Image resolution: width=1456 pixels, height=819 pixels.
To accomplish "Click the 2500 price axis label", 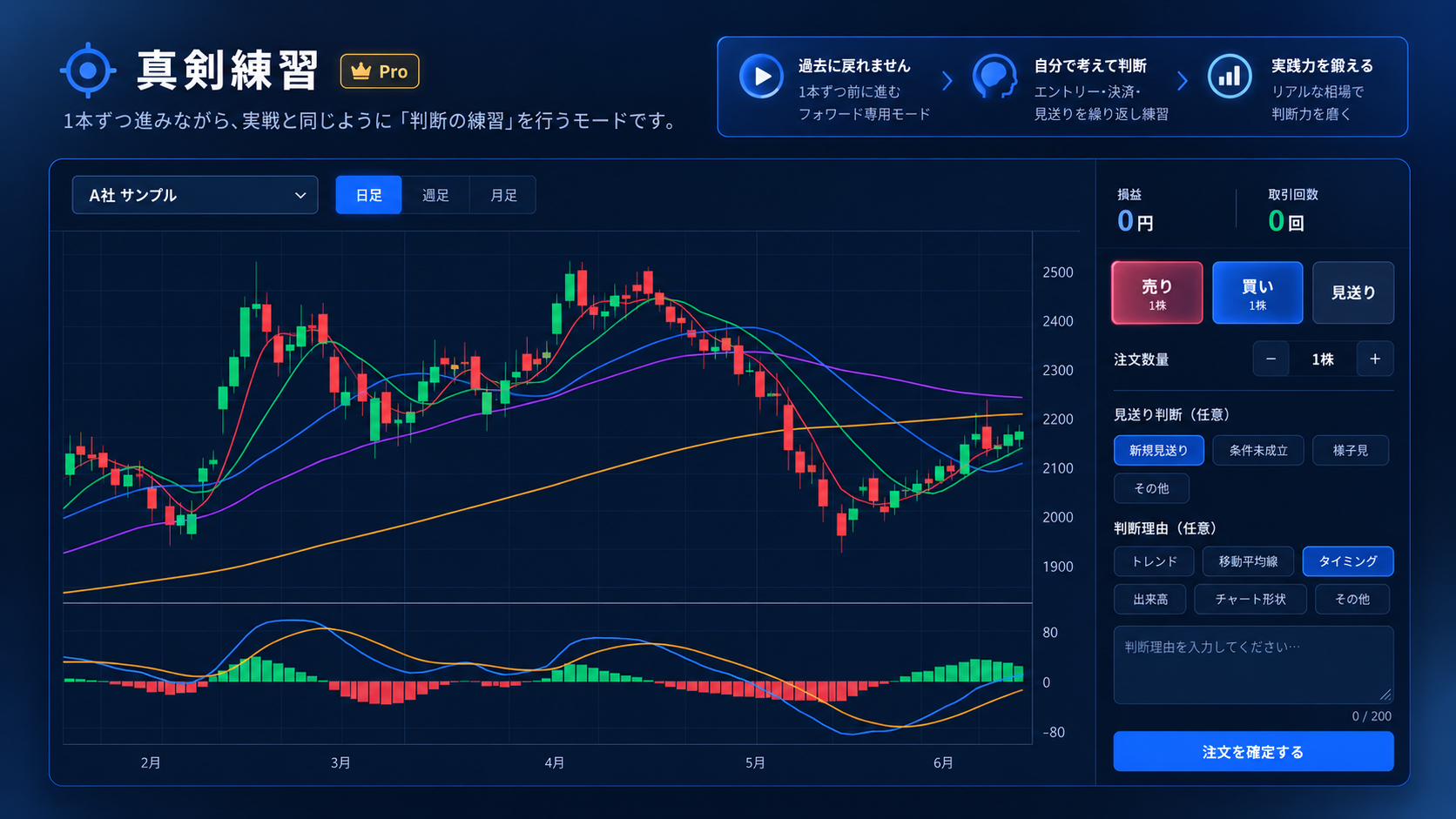I will coord(1058,272).
